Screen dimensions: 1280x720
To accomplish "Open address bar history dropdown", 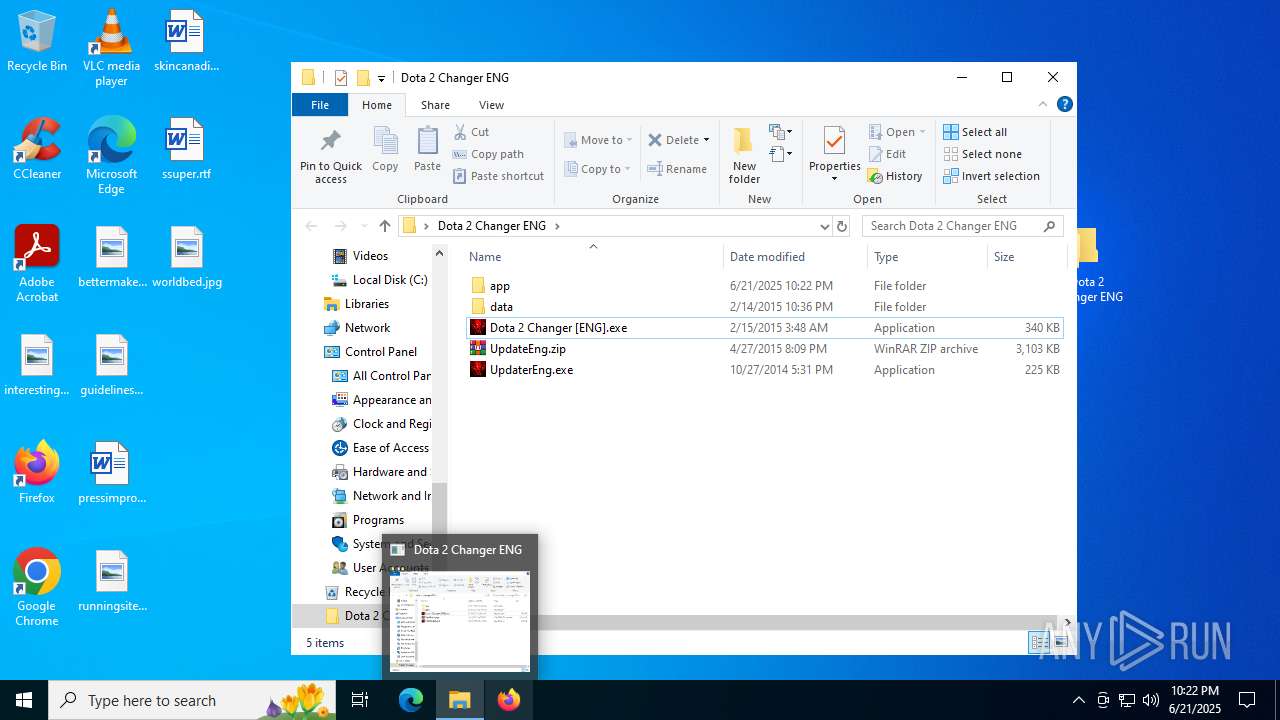I will (824, 226).
